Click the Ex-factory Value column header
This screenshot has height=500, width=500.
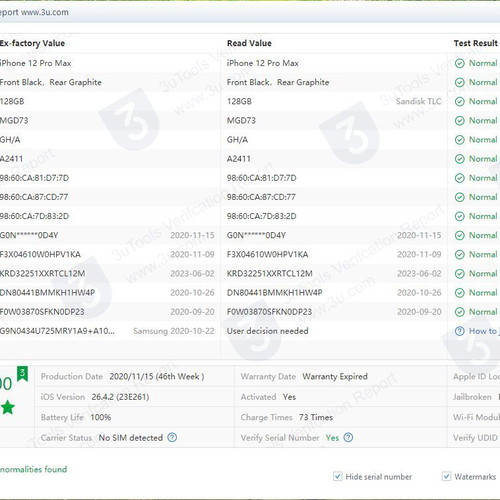tap(32, 43)
